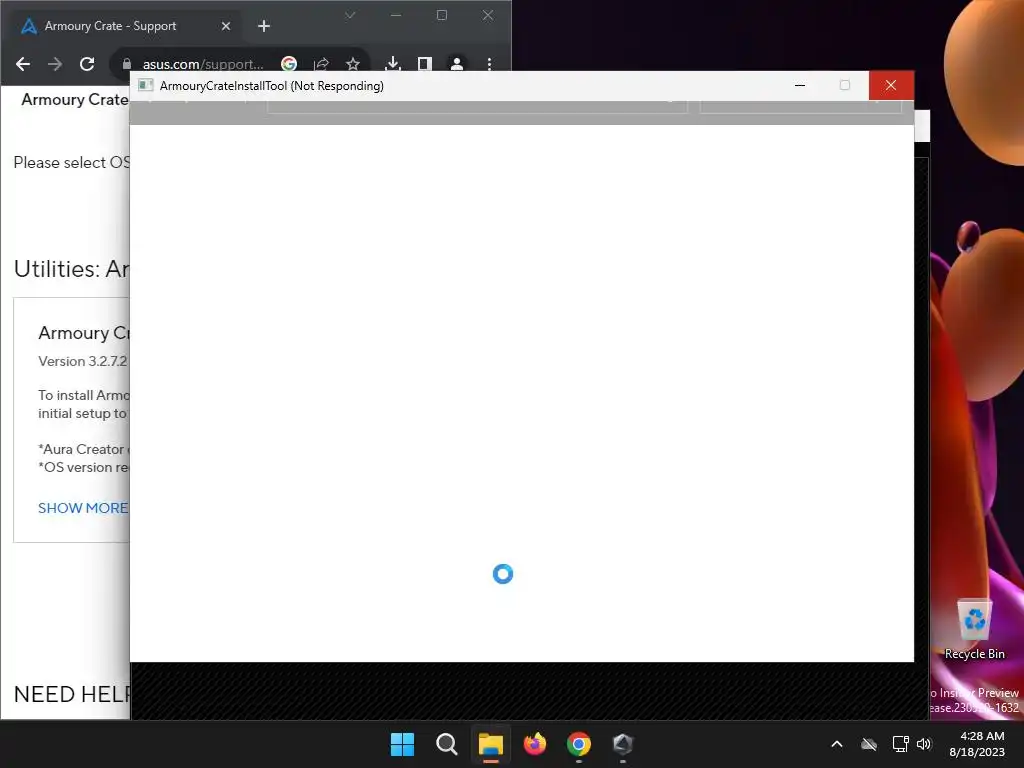Image resolution: width=1024 pixels, height=768 pixels.
Task: Open clock showing 4:28 AM
Action: tap(977, 744)
